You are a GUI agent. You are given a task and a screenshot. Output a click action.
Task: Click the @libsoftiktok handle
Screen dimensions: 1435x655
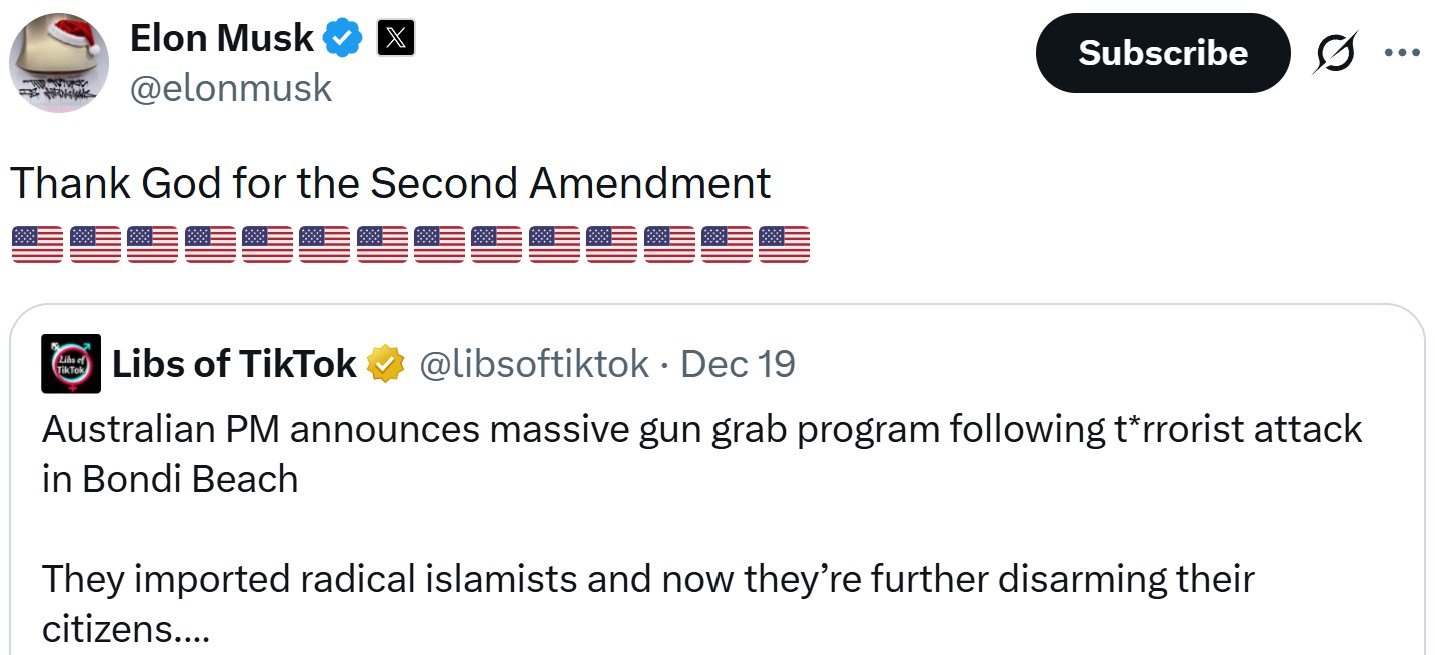534,364
